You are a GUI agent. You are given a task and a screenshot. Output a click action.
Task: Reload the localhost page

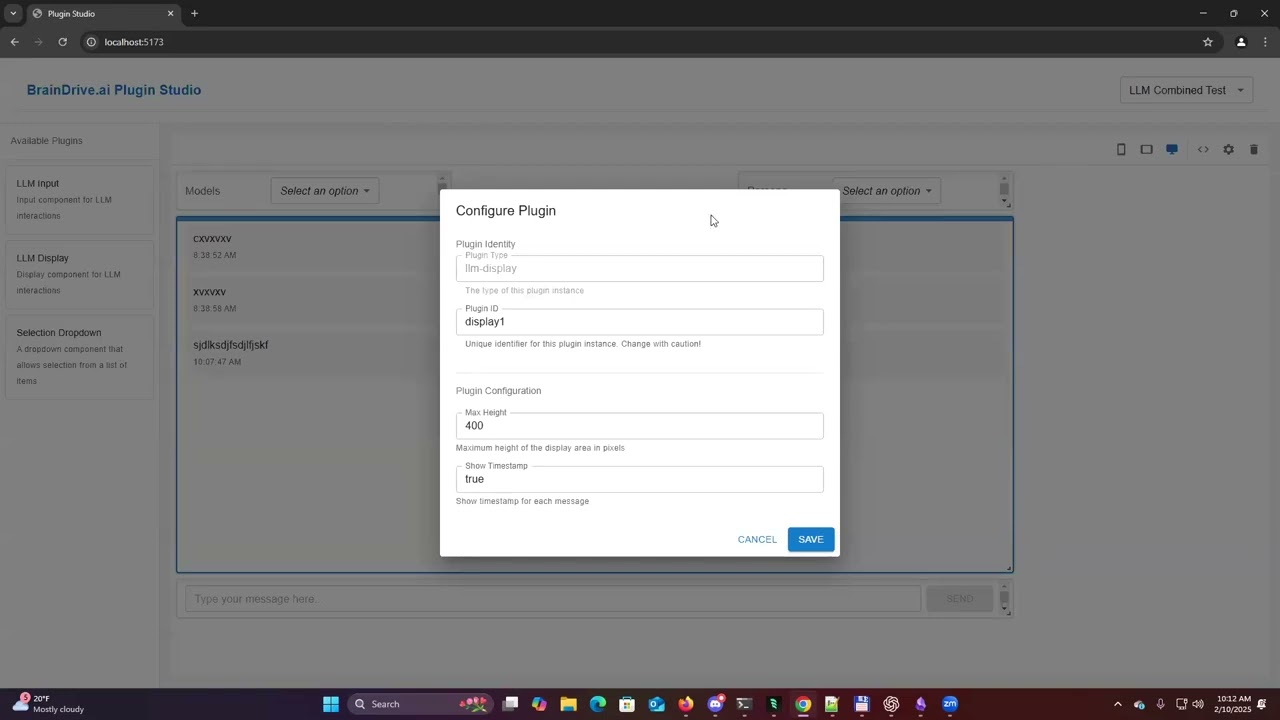point(62,42)
